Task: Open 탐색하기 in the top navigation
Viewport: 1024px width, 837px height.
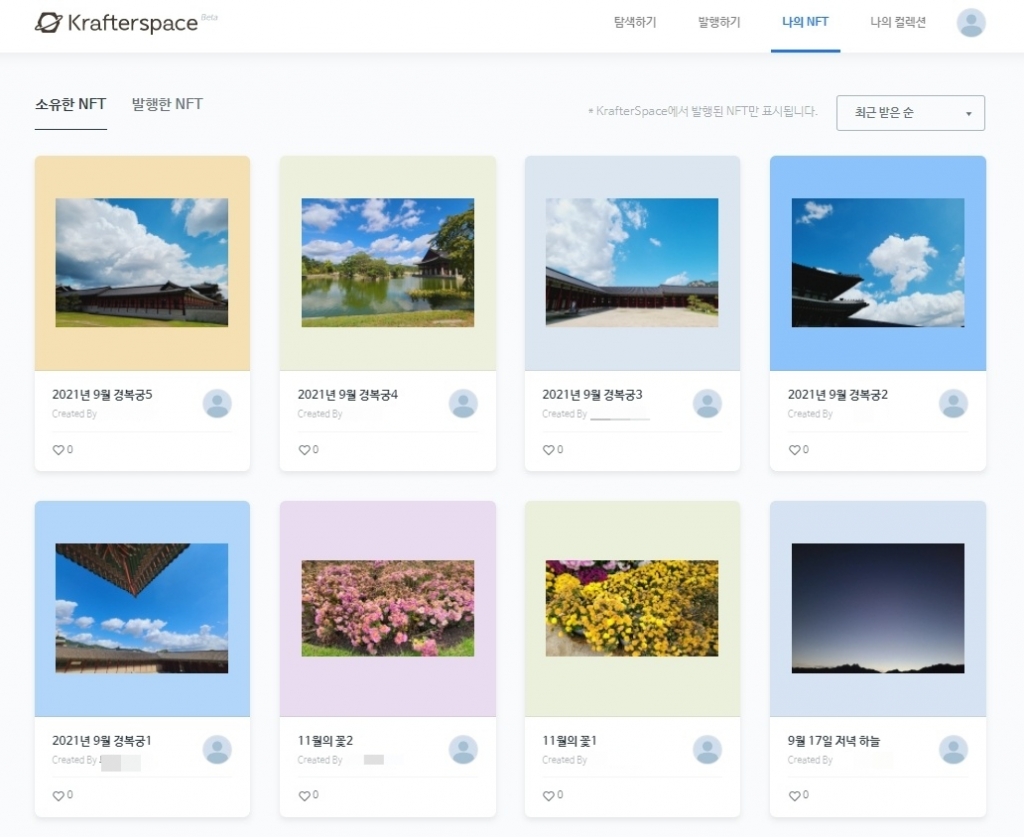Action: (x=635, y=23)
